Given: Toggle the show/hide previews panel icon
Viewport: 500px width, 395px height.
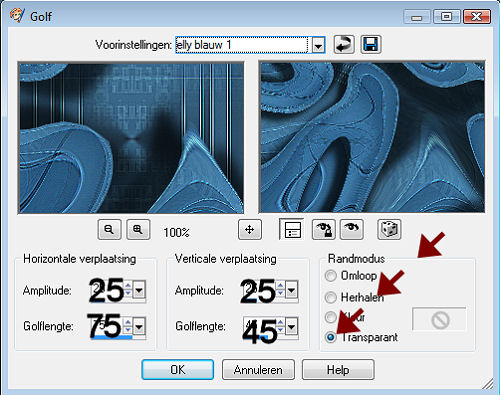Looking at the screenshot, I should [x=292, y=229].
